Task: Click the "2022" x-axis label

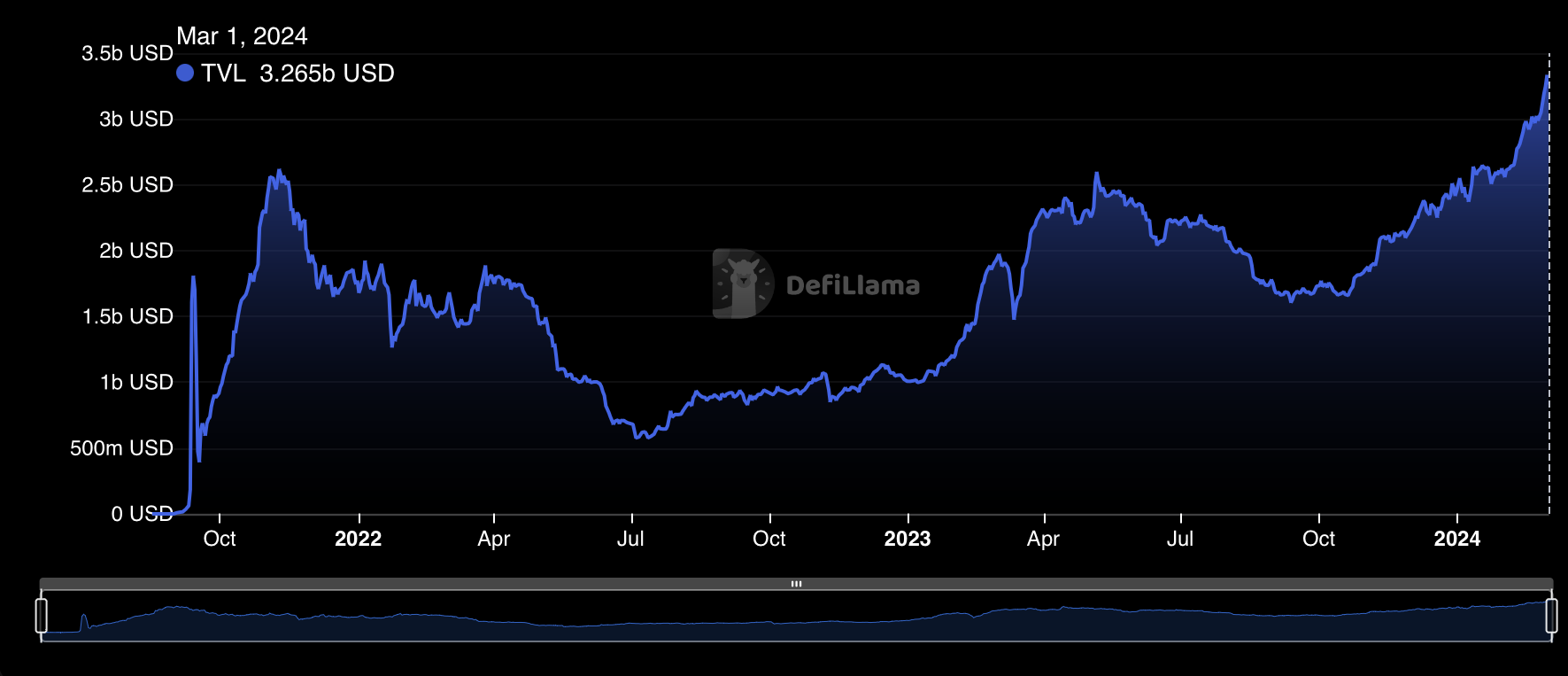Action: pos(359,539)
